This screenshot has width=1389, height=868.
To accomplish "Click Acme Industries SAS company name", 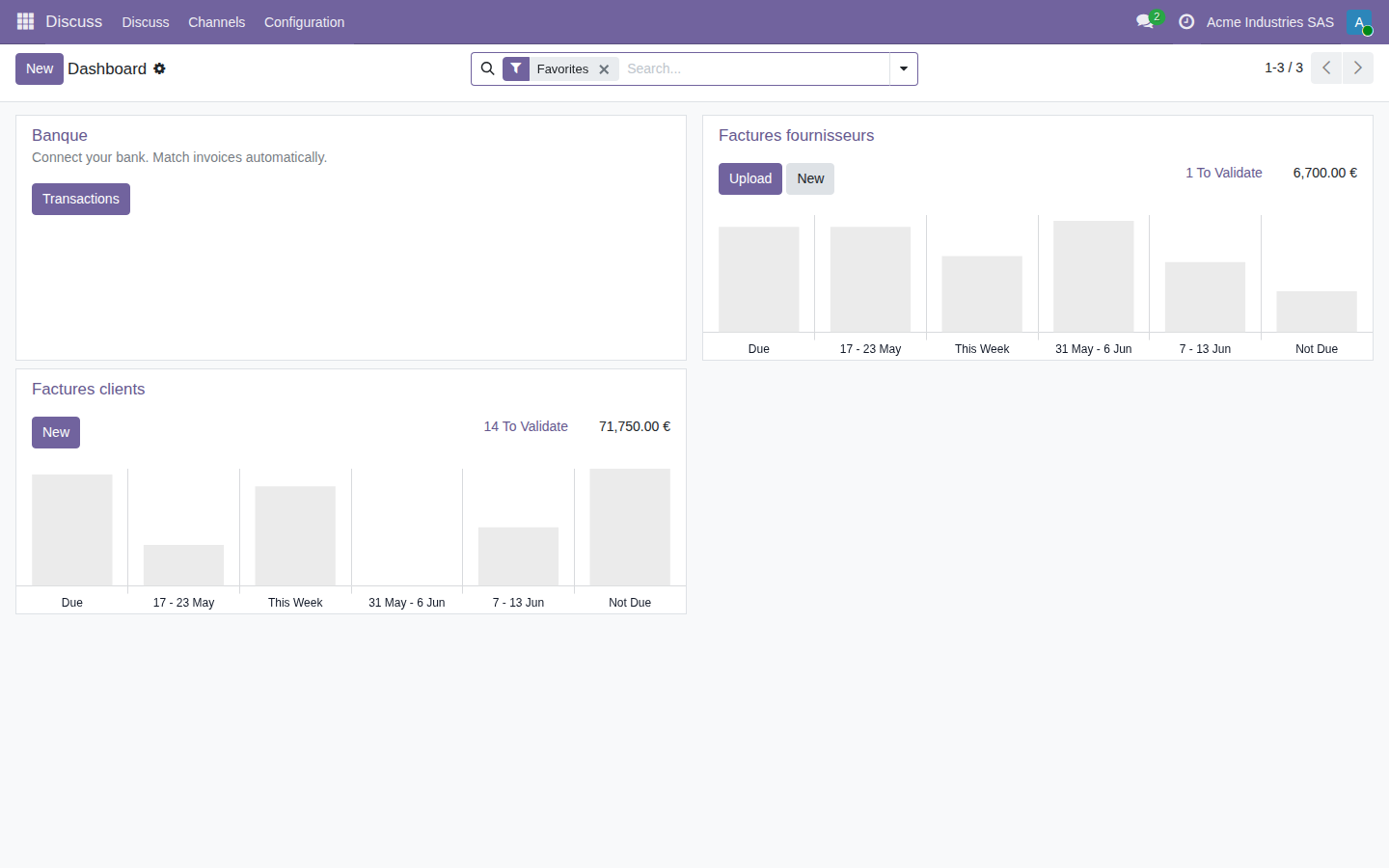I will [1270, 21].
